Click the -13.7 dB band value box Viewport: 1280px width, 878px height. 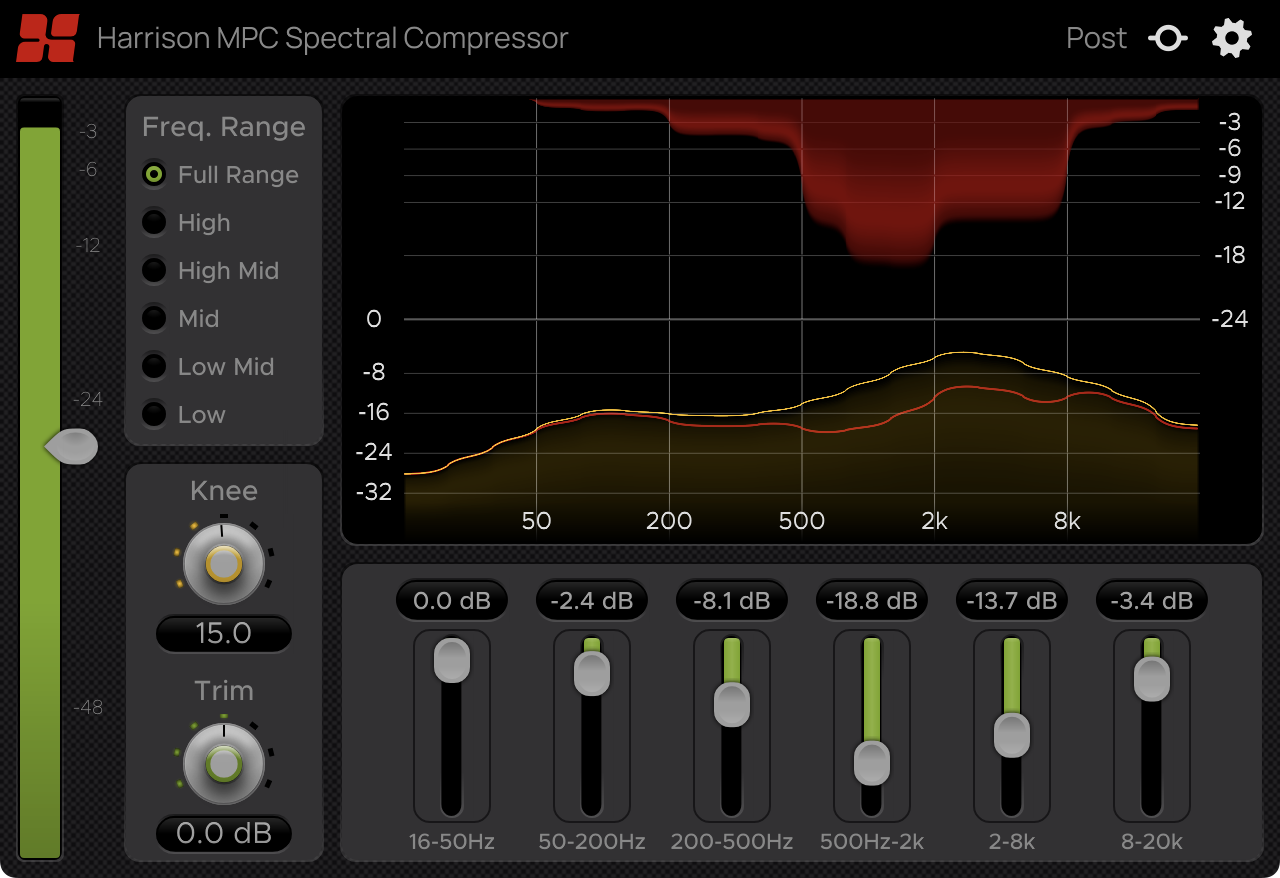coord(1012,601)
